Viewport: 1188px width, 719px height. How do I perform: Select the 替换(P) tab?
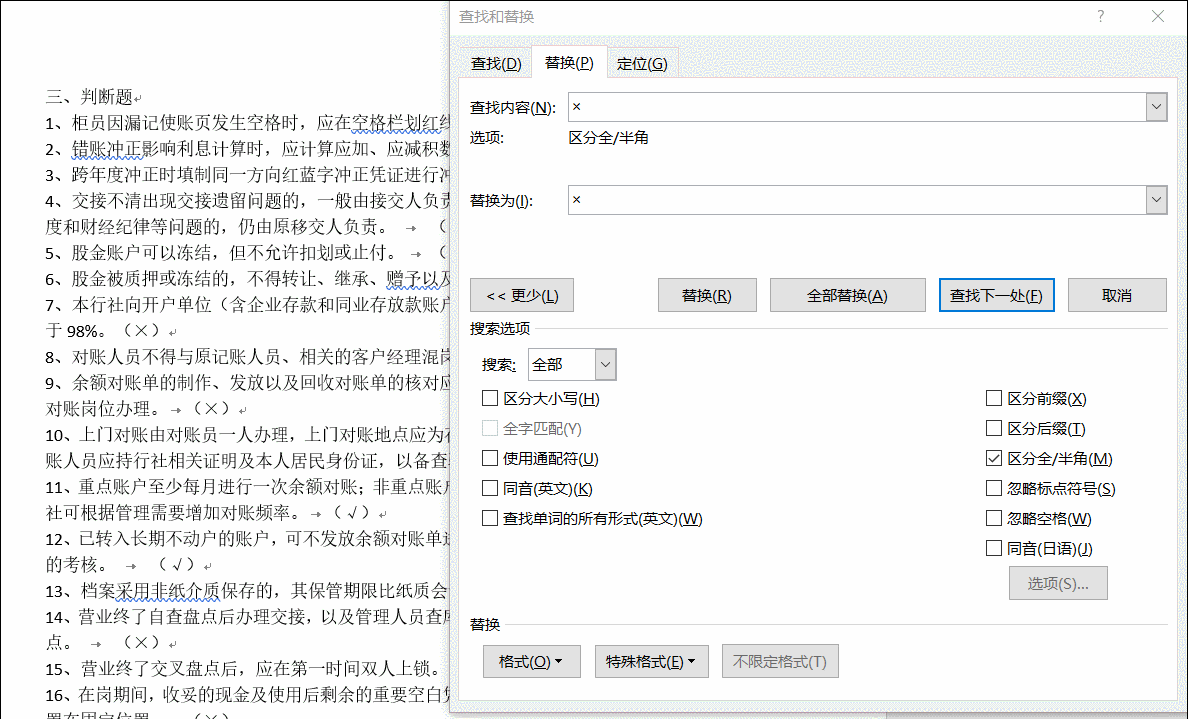569,63
